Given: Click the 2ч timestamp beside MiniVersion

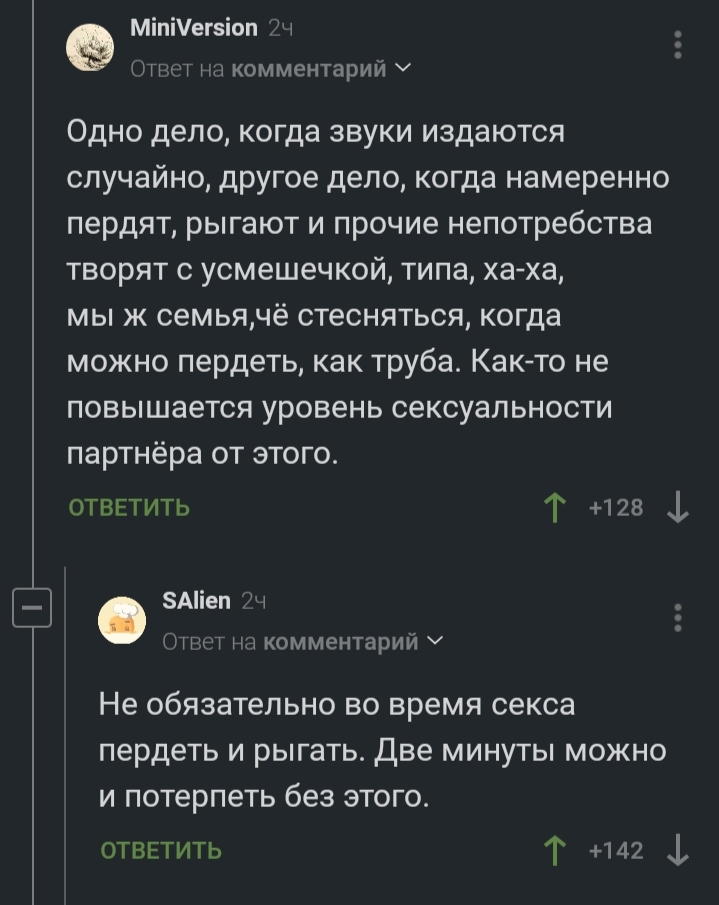Looking at the screenshot, I should click(x=279, y=29).
